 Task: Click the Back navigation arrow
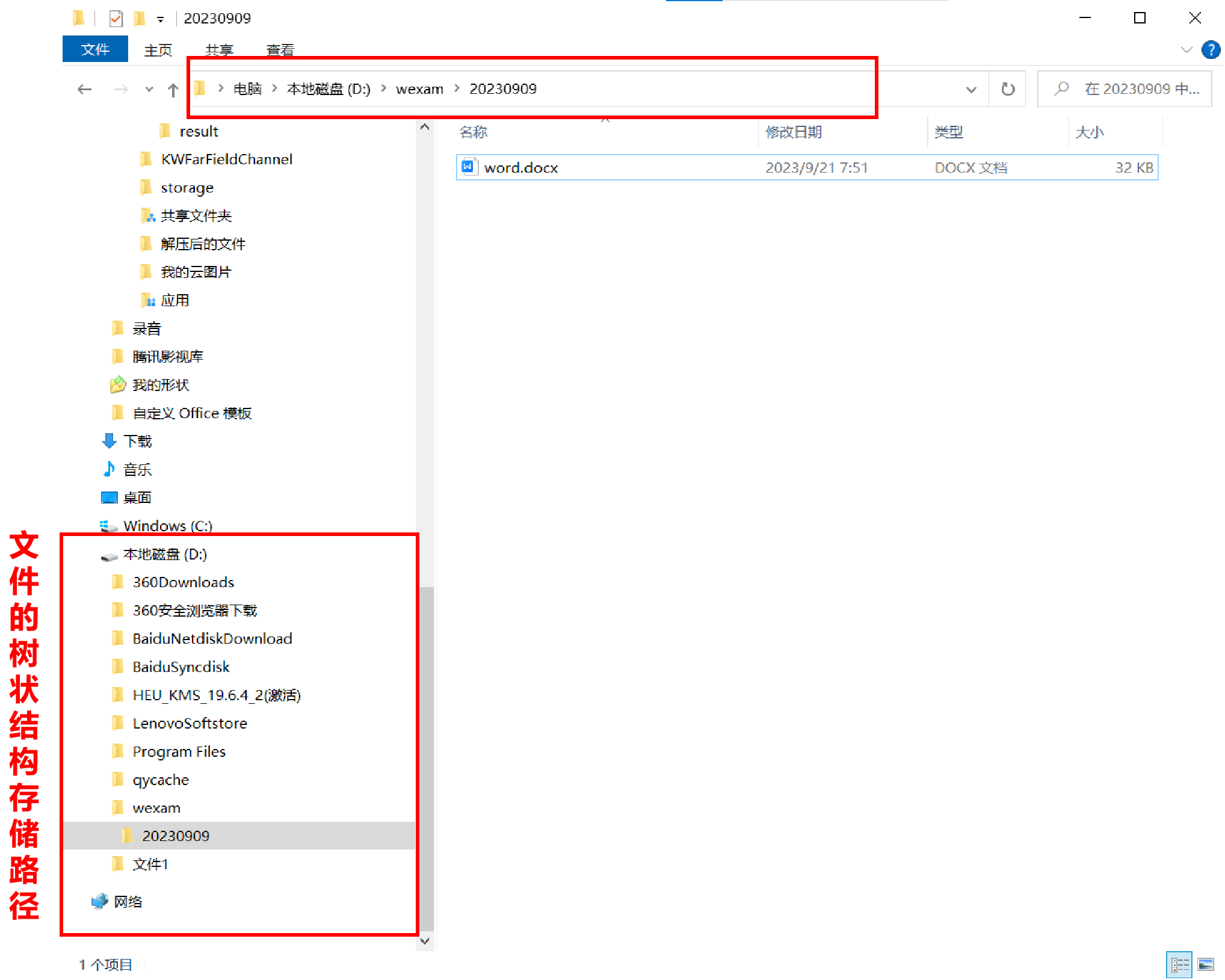[x=85, y=90]
